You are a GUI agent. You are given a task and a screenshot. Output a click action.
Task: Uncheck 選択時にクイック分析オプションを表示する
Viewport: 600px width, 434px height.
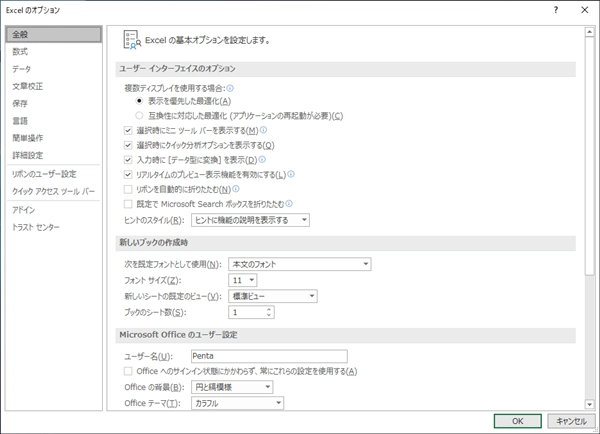[x=128, y=145]
